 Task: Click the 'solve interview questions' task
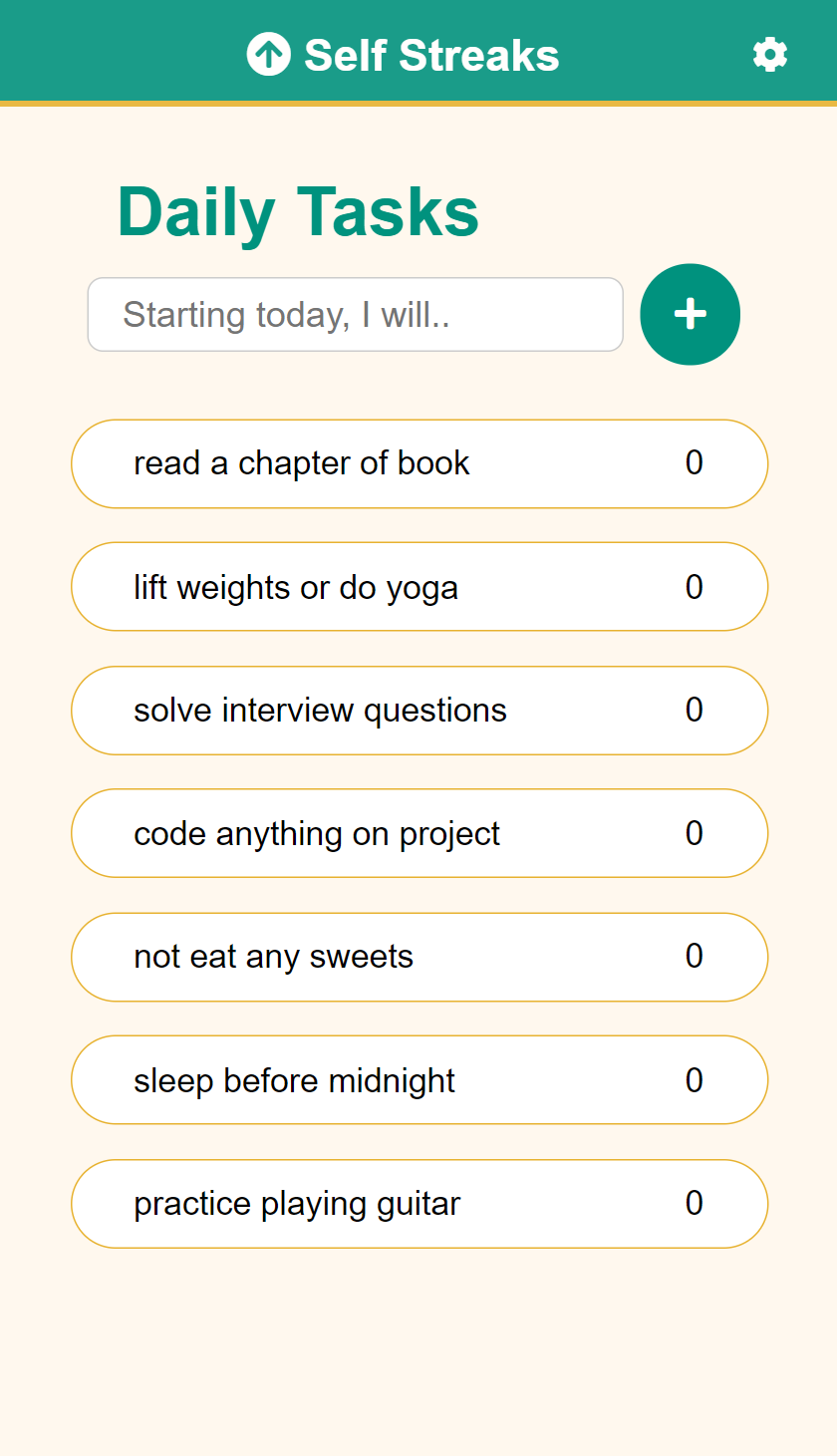click(x=320, y=711)
